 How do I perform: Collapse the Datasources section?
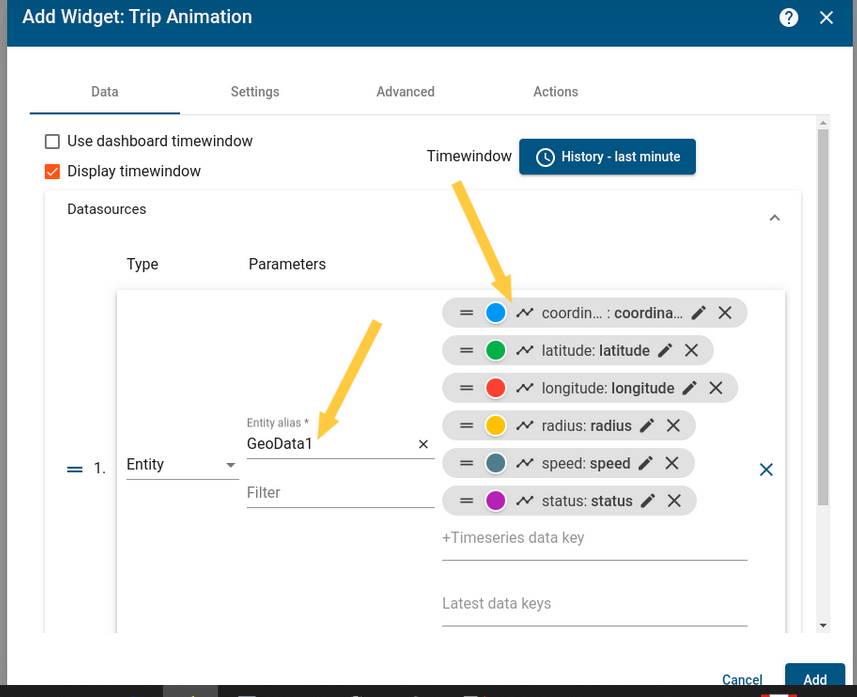(x=774, y=217)
